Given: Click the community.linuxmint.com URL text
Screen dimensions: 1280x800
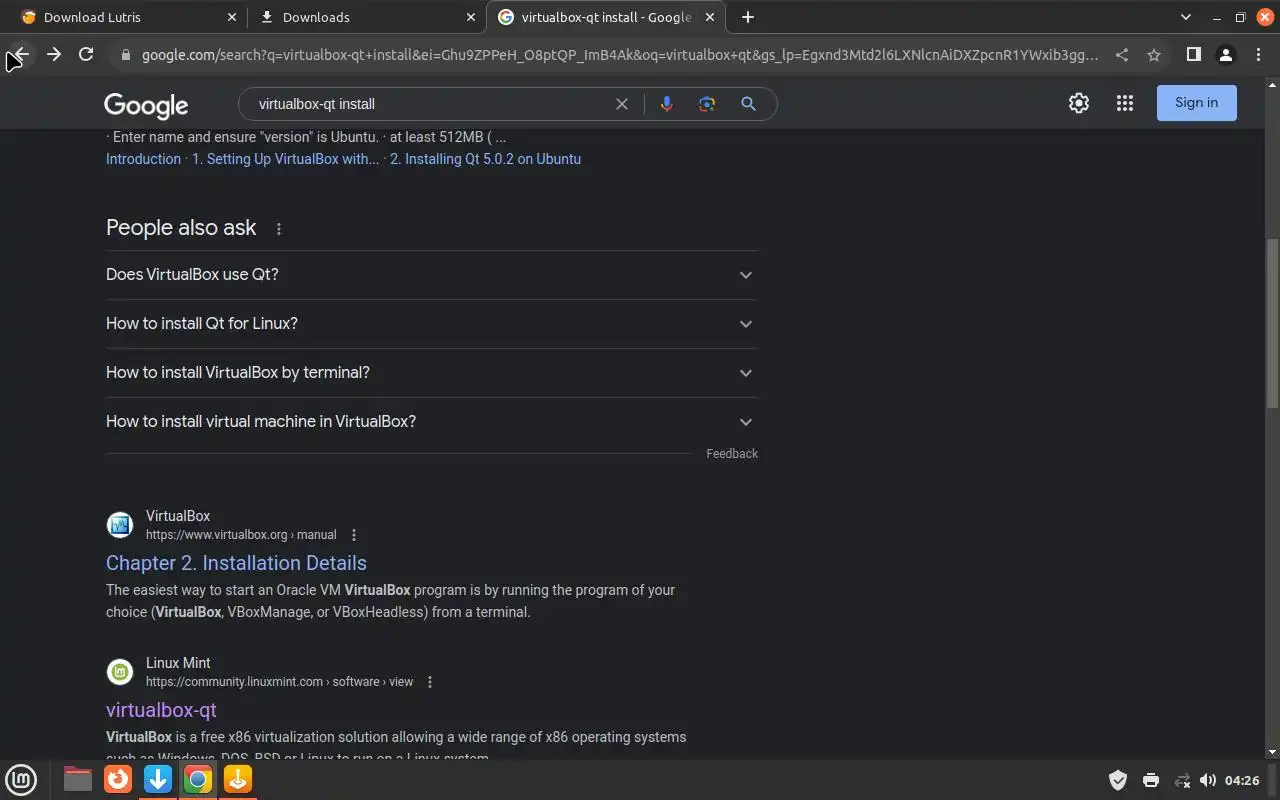Looking at the screenshot, I should [279, 682].
